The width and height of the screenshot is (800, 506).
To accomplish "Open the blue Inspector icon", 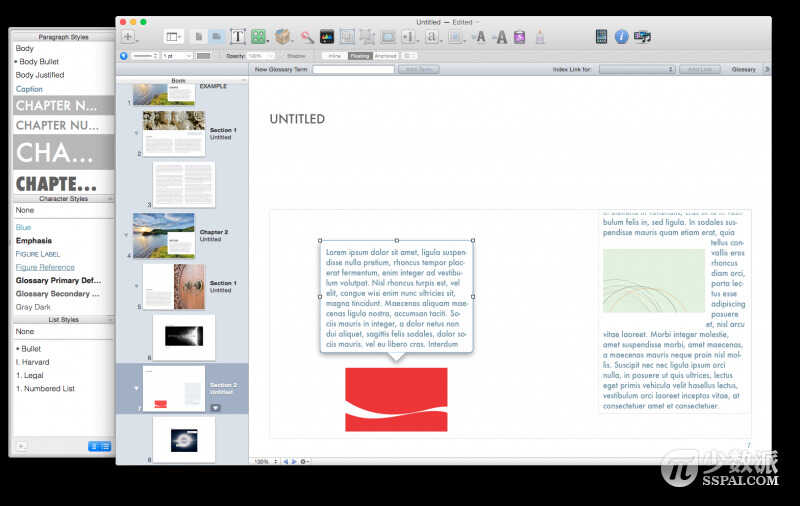I will point(621,37).
